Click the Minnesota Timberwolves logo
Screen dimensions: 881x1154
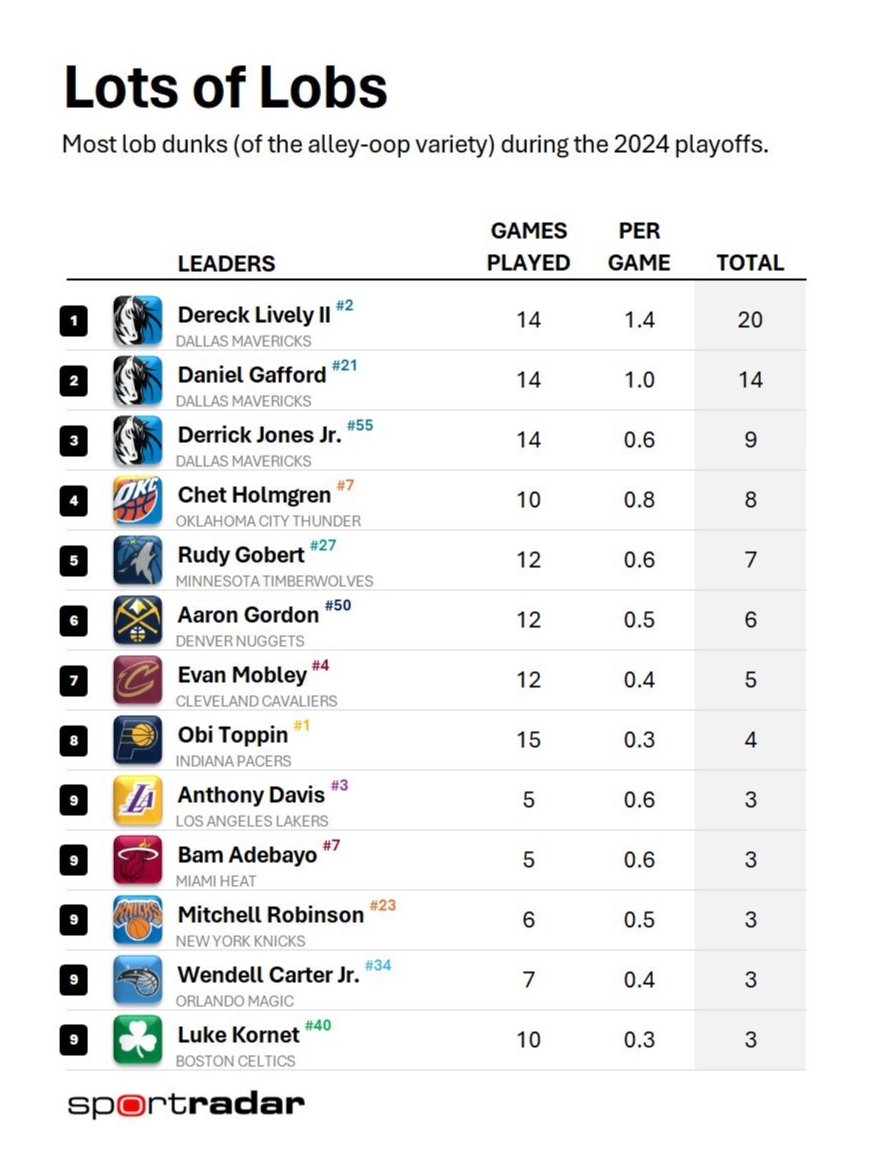[137, 560]
